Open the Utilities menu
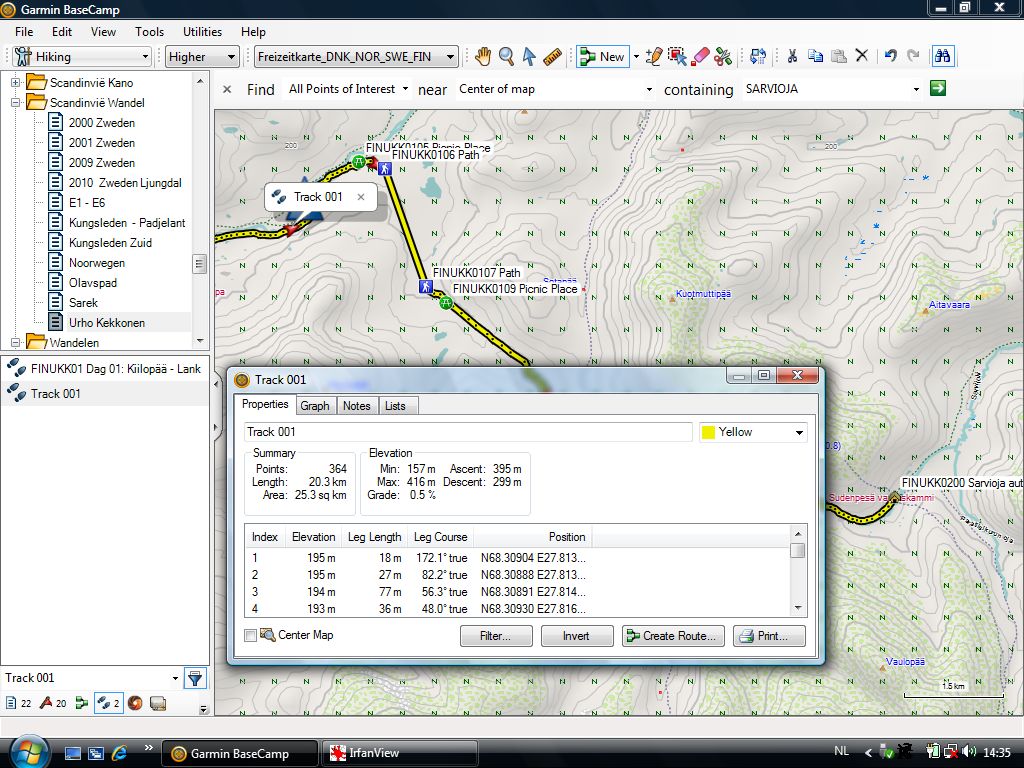Screen dimensions: 1024x768 click(202, 32)
